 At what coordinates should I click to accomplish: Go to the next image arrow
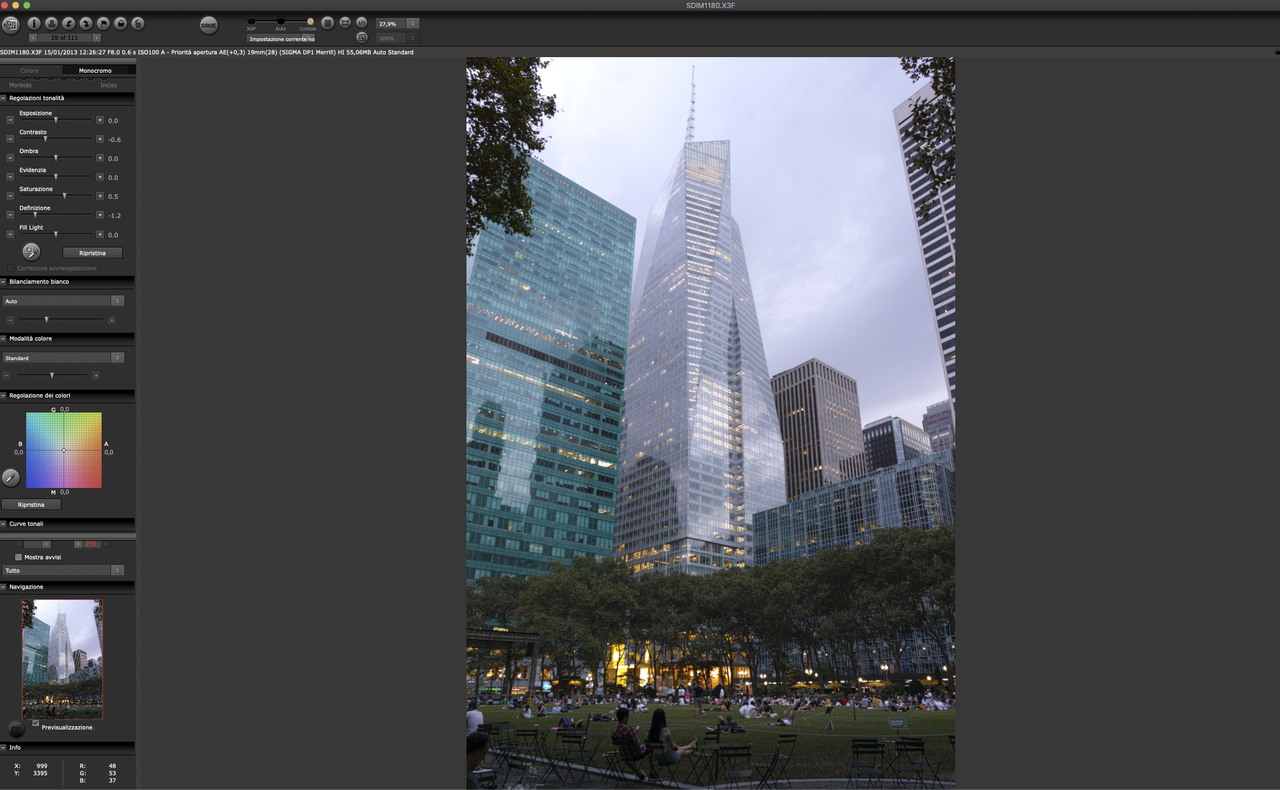point(97,37)
